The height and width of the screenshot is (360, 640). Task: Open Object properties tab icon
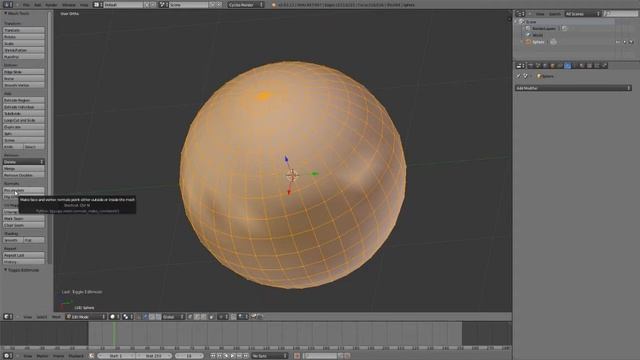click(x=553, y=66)
